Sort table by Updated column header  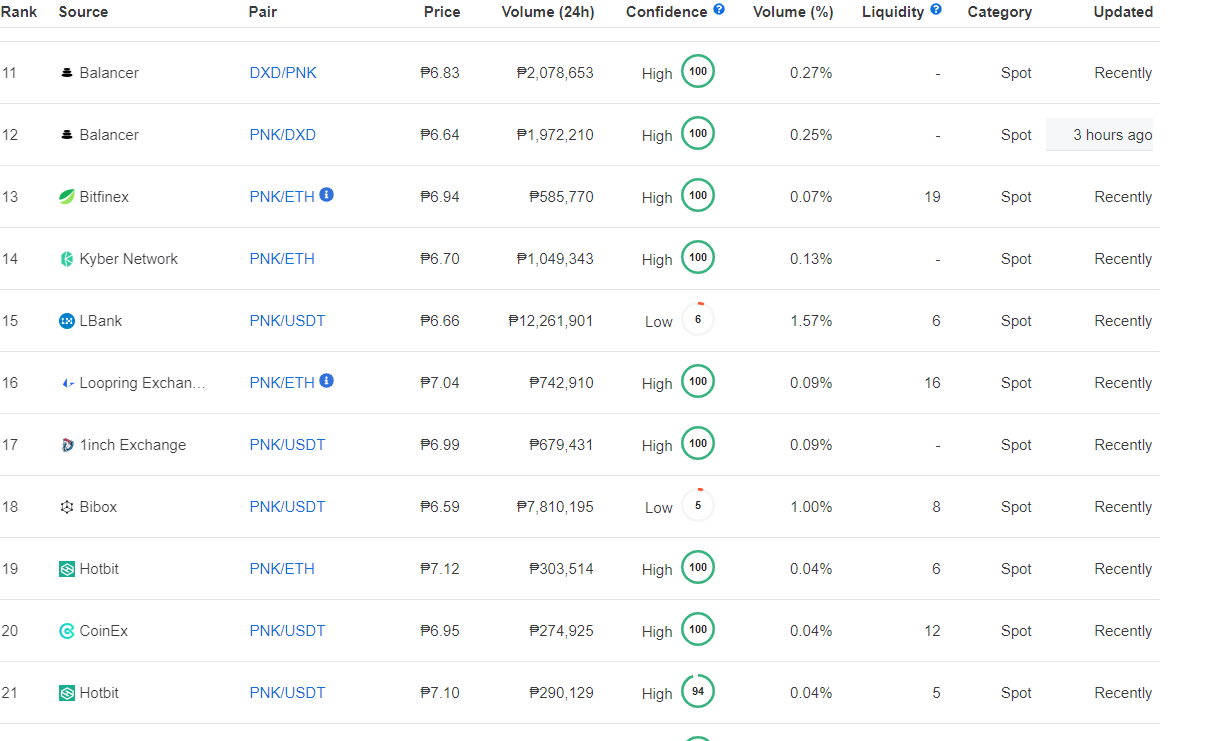point(1123,12)
